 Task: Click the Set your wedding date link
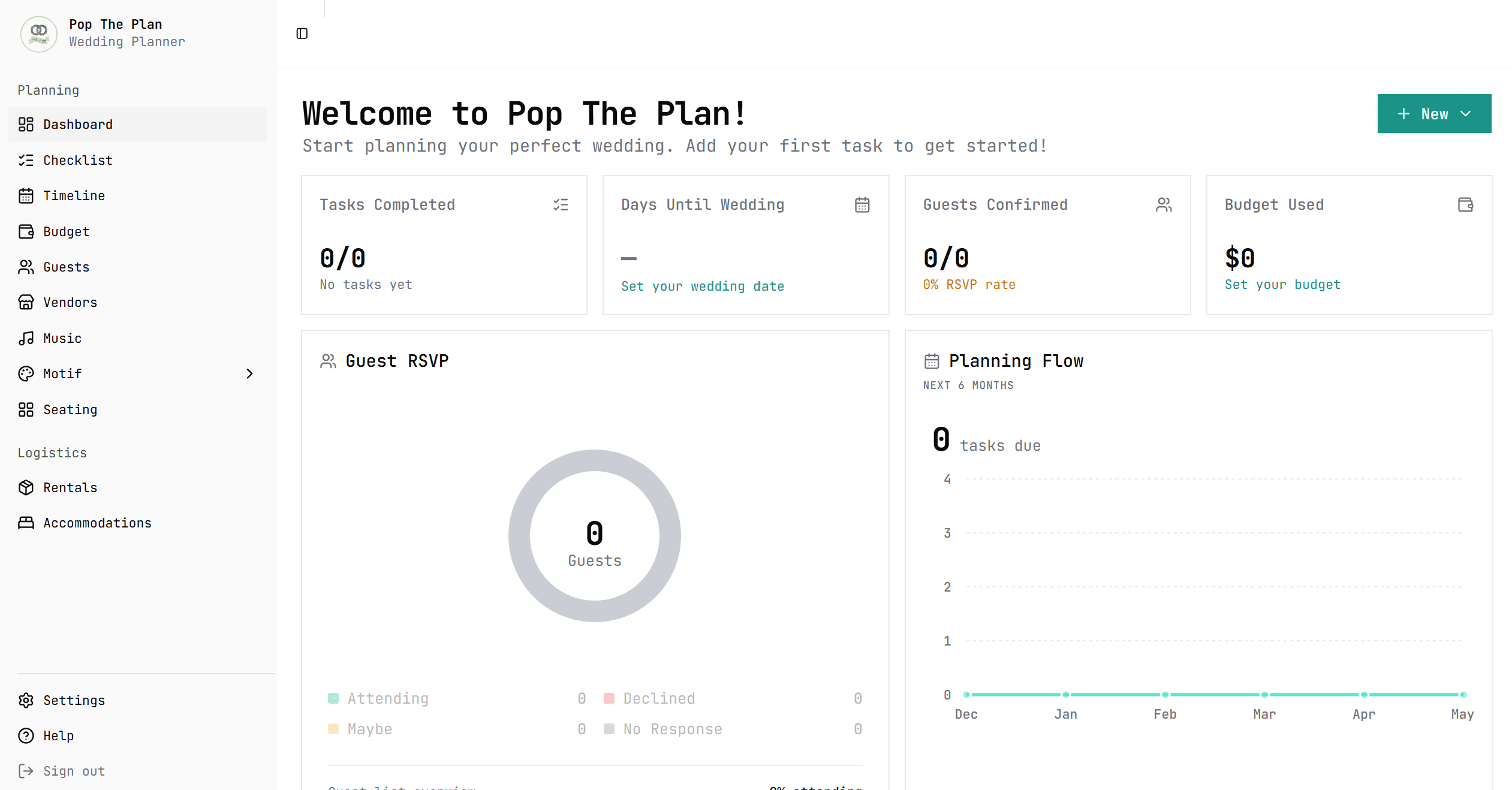[702, 286]
